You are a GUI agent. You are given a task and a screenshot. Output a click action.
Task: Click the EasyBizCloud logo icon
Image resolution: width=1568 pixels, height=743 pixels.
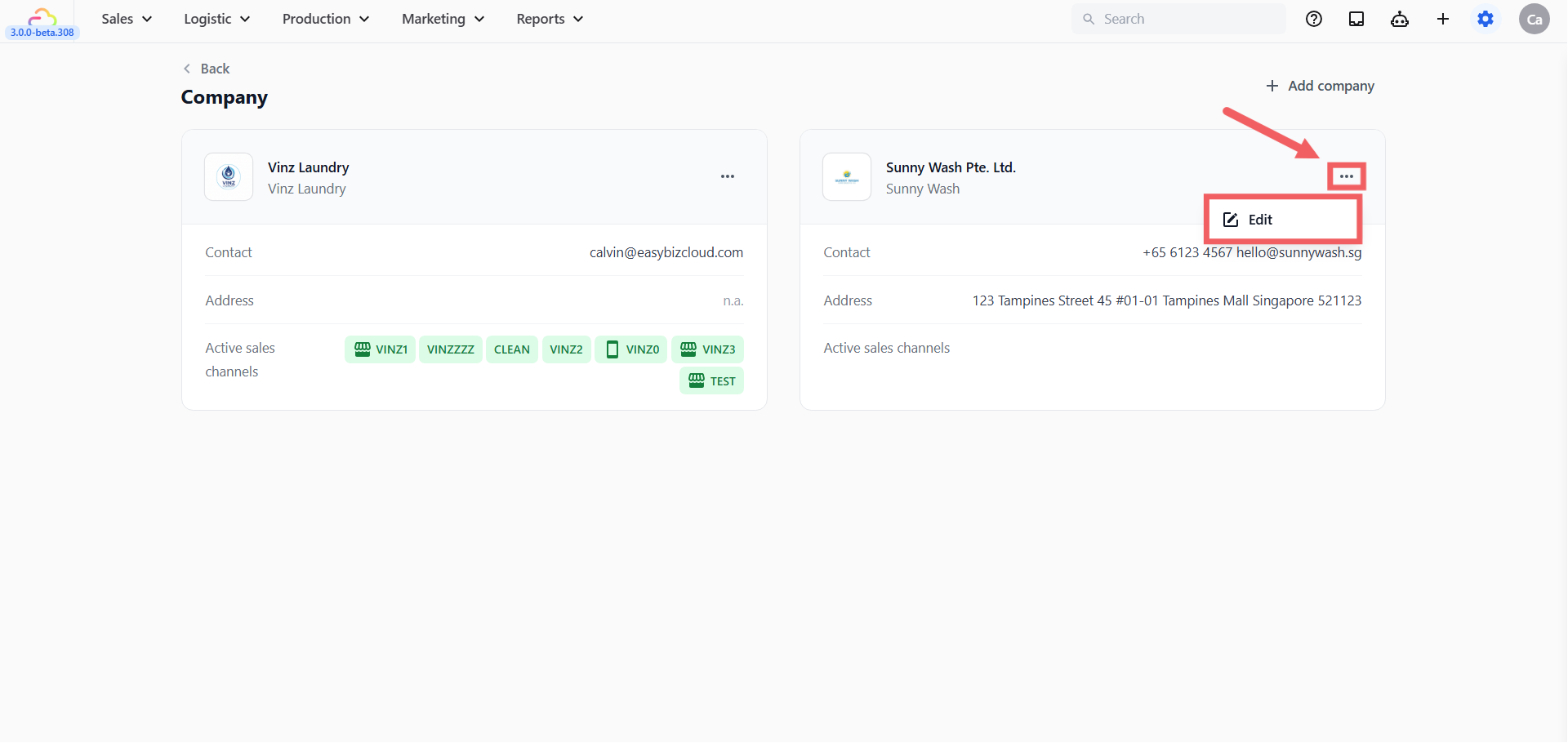42,15
